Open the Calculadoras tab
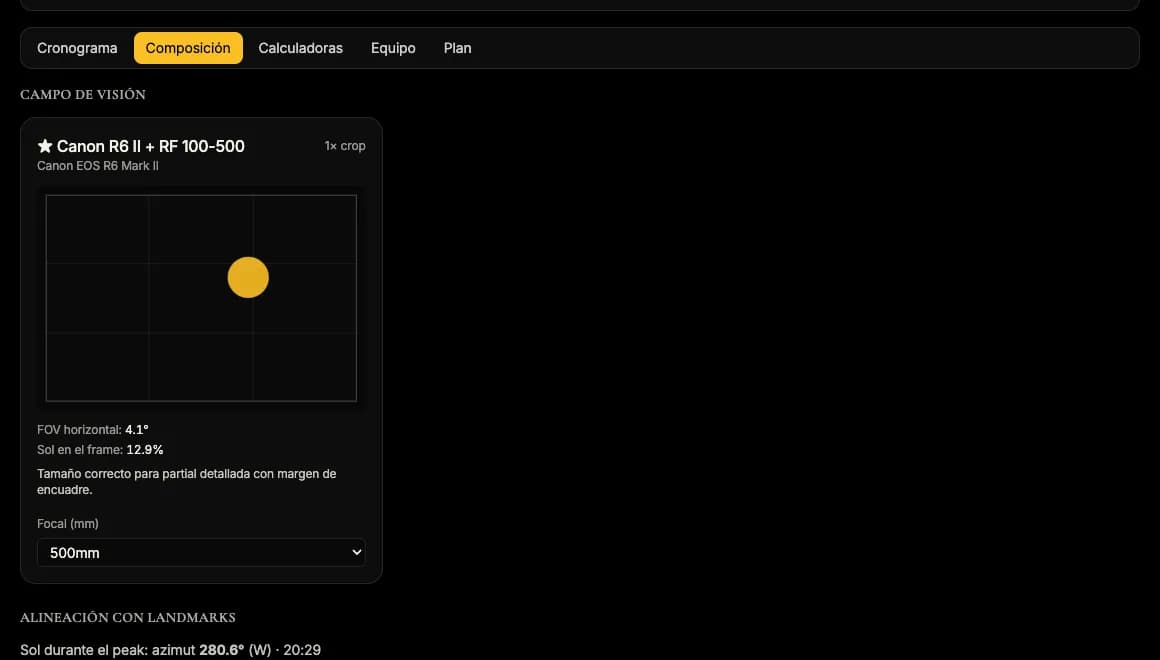Screen dimensions: 1160x660 point(300,48)
